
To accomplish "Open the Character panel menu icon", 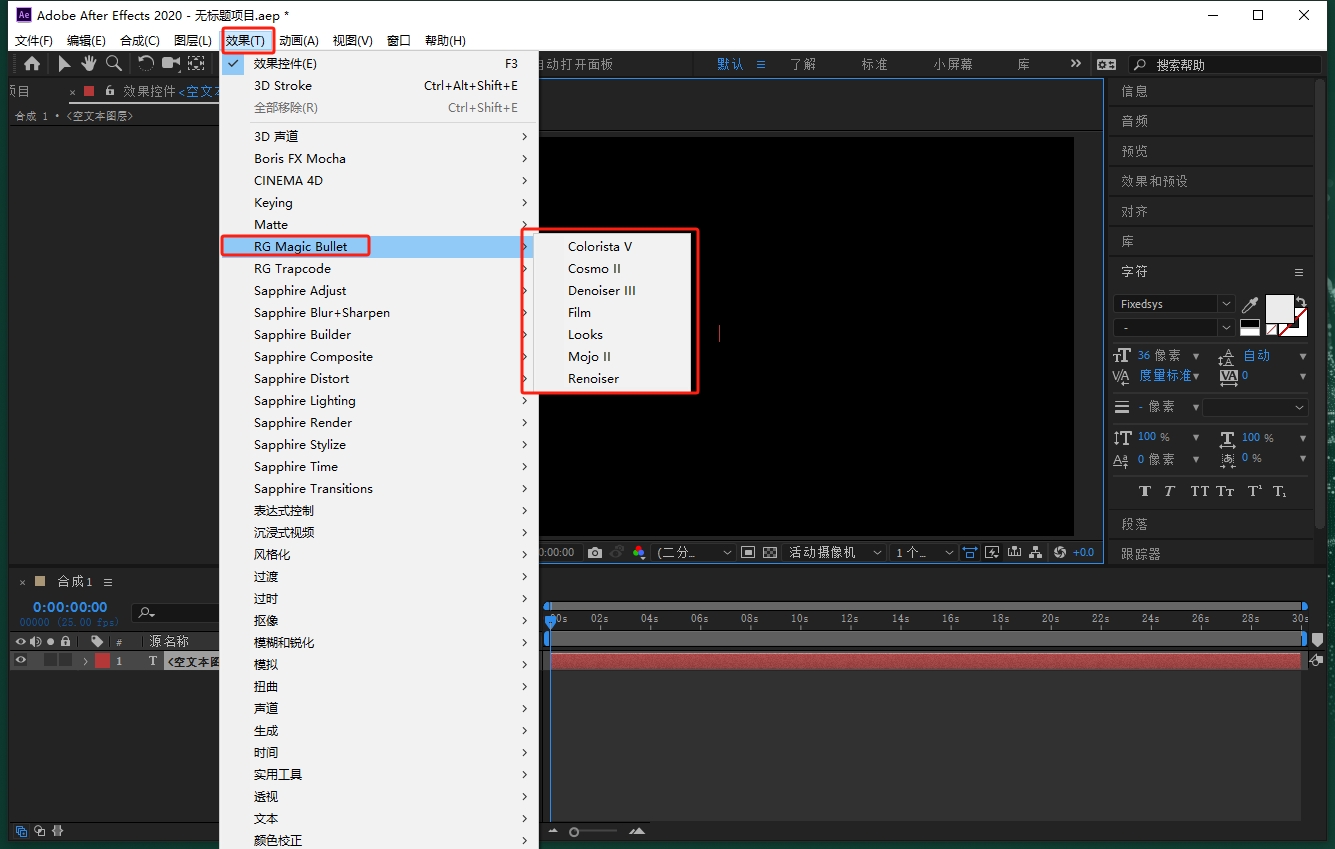I will (1299, 272).
